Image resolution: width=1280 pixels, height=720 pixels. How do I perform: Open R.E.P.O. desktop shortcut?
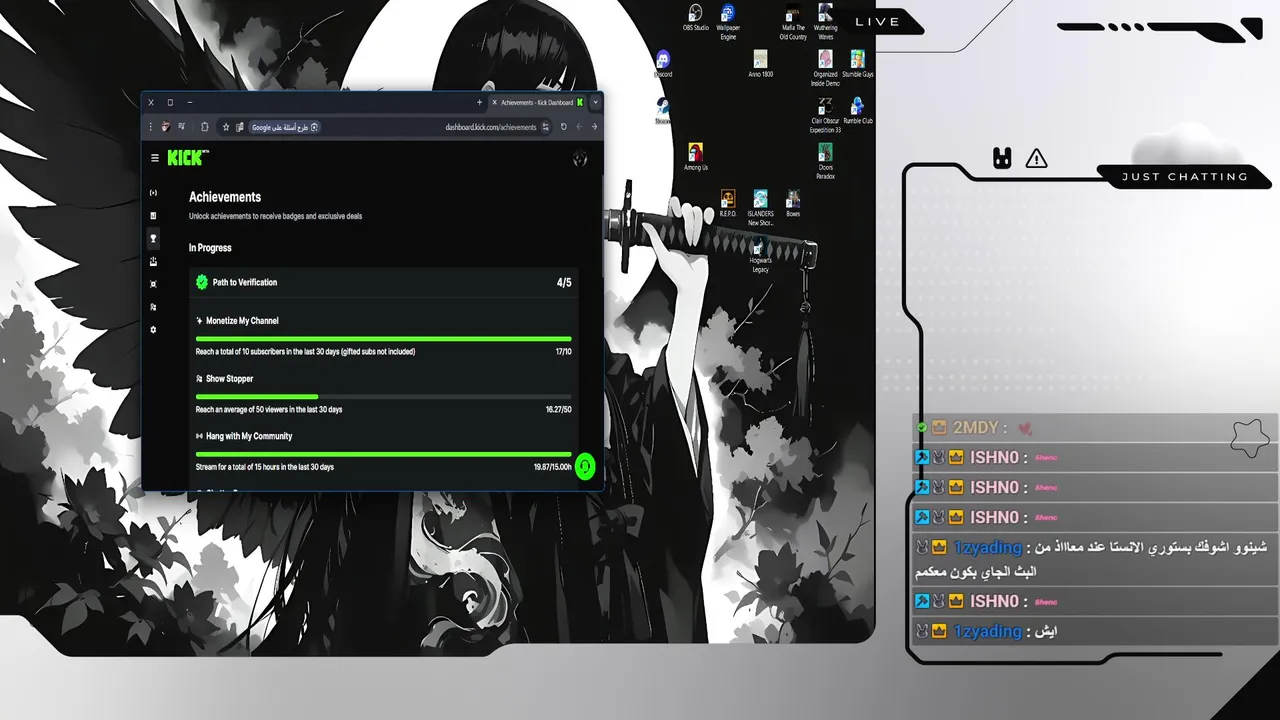[x=728, y=203]
